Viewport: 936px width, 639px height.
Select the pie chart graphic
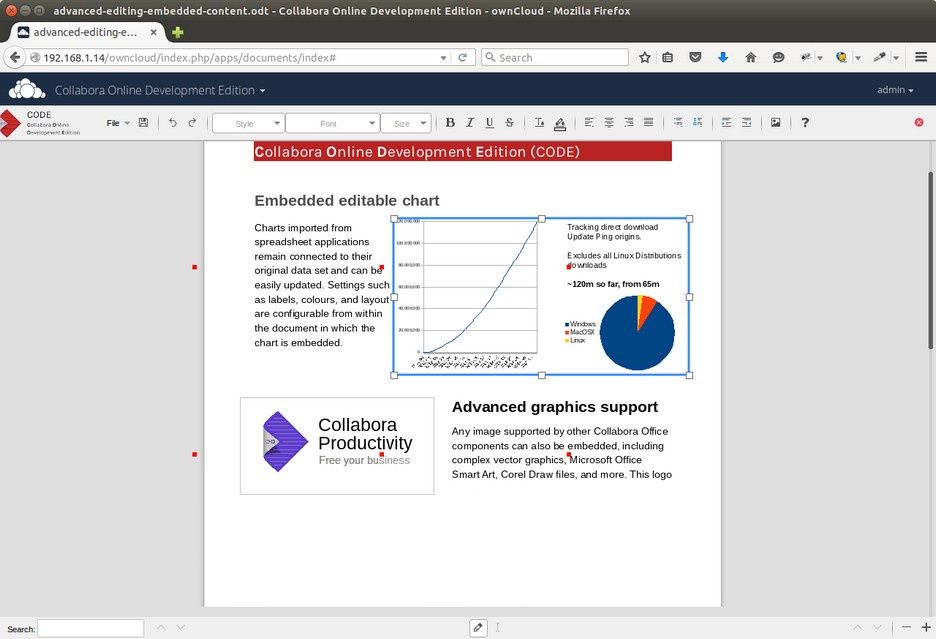click(x=637, y=332)
